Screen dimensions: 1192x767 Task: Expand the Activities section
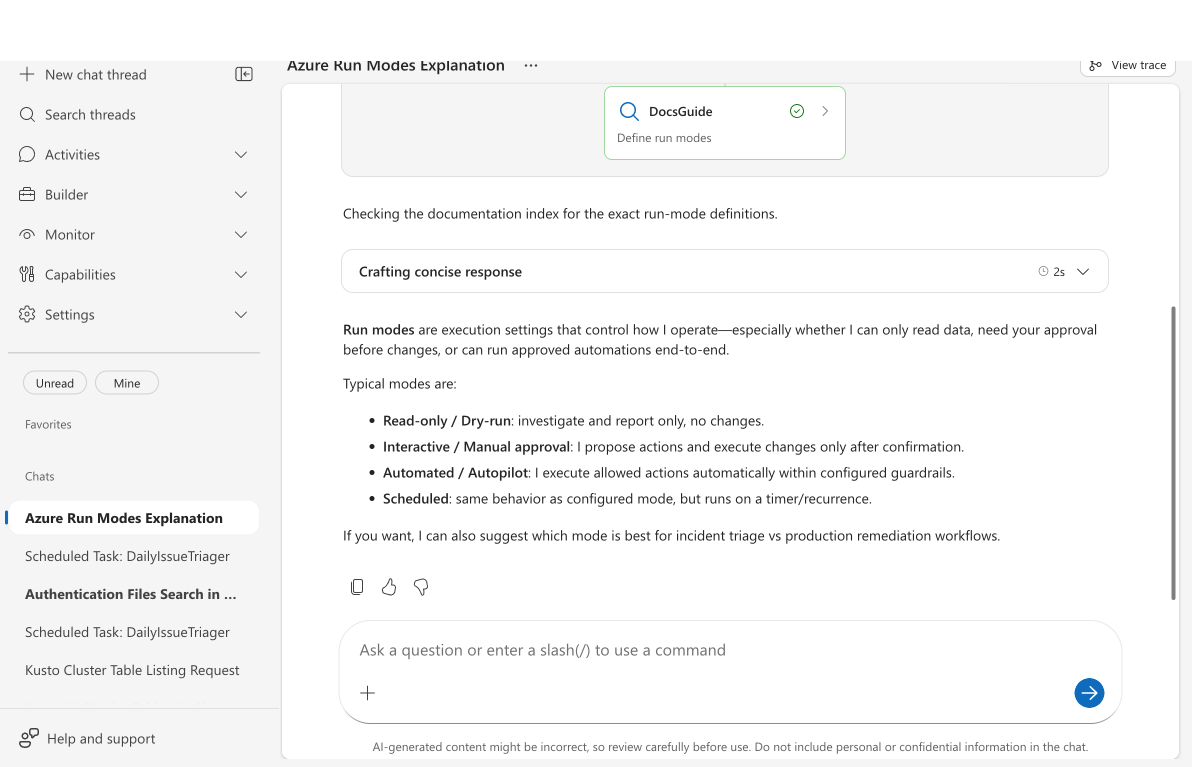tap(240, 155)
